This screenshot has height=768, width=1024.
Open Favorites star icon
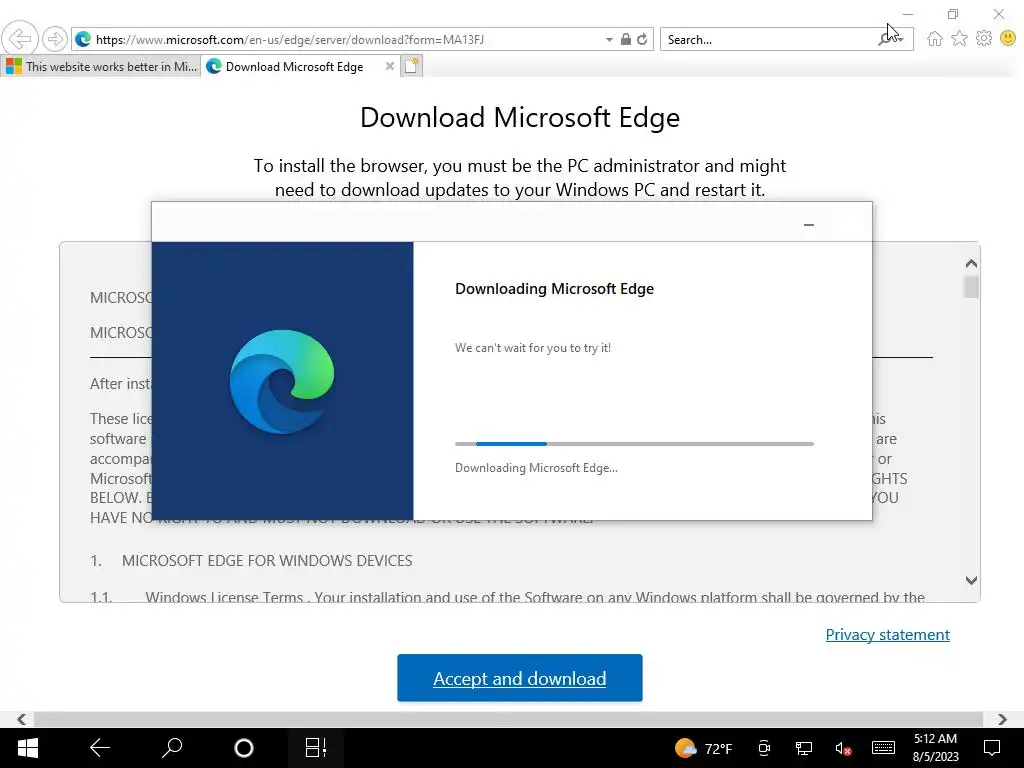pyautogui.click(x=959, y=39)
